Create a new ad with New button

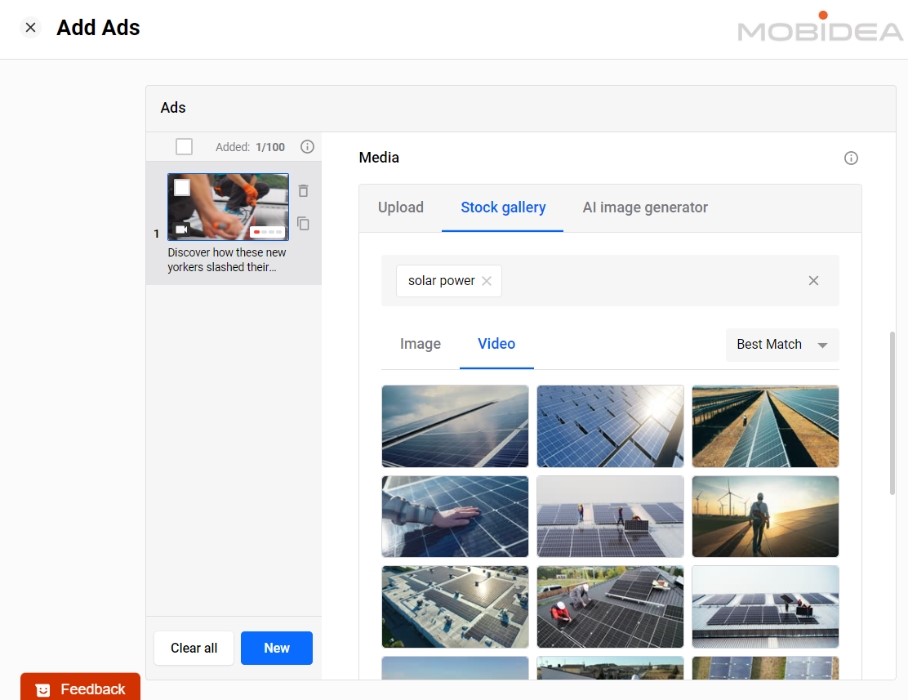[276, 648]
